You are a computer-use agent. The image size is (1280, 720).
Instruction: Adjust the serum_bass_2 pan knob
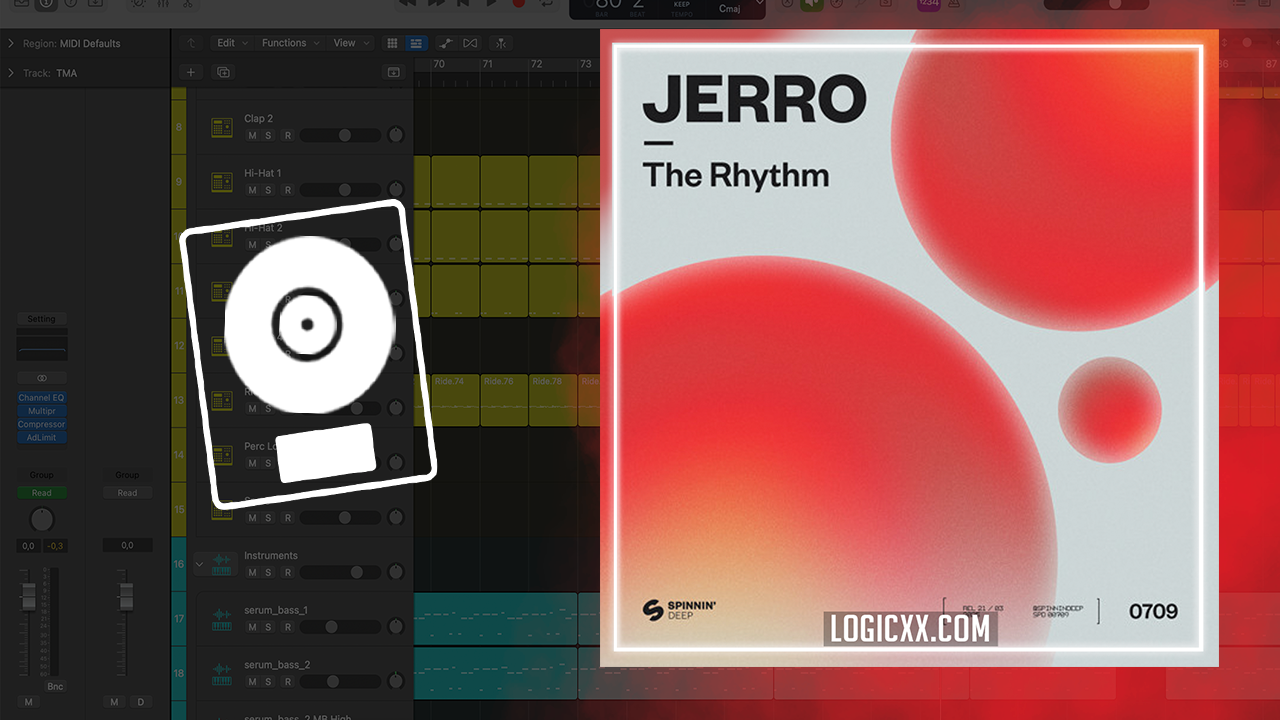click(396, 682)
